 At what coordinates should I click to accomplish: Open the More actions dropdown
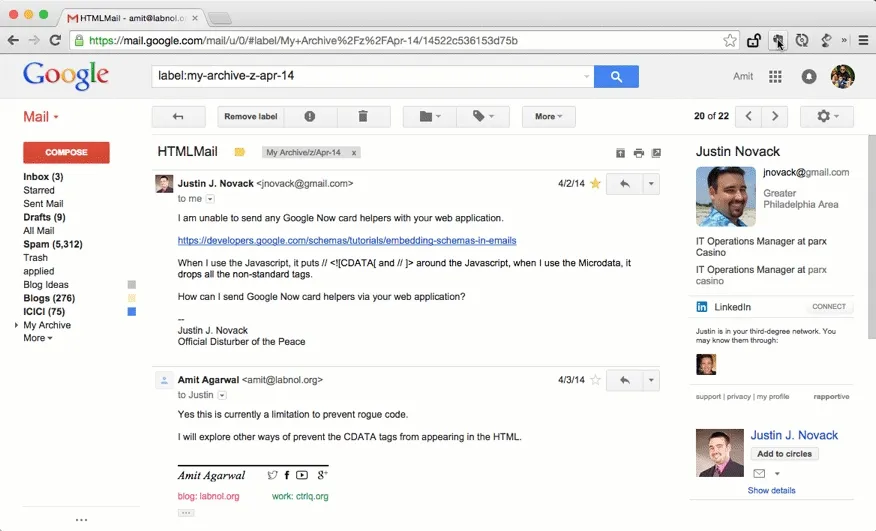[549, 116]
